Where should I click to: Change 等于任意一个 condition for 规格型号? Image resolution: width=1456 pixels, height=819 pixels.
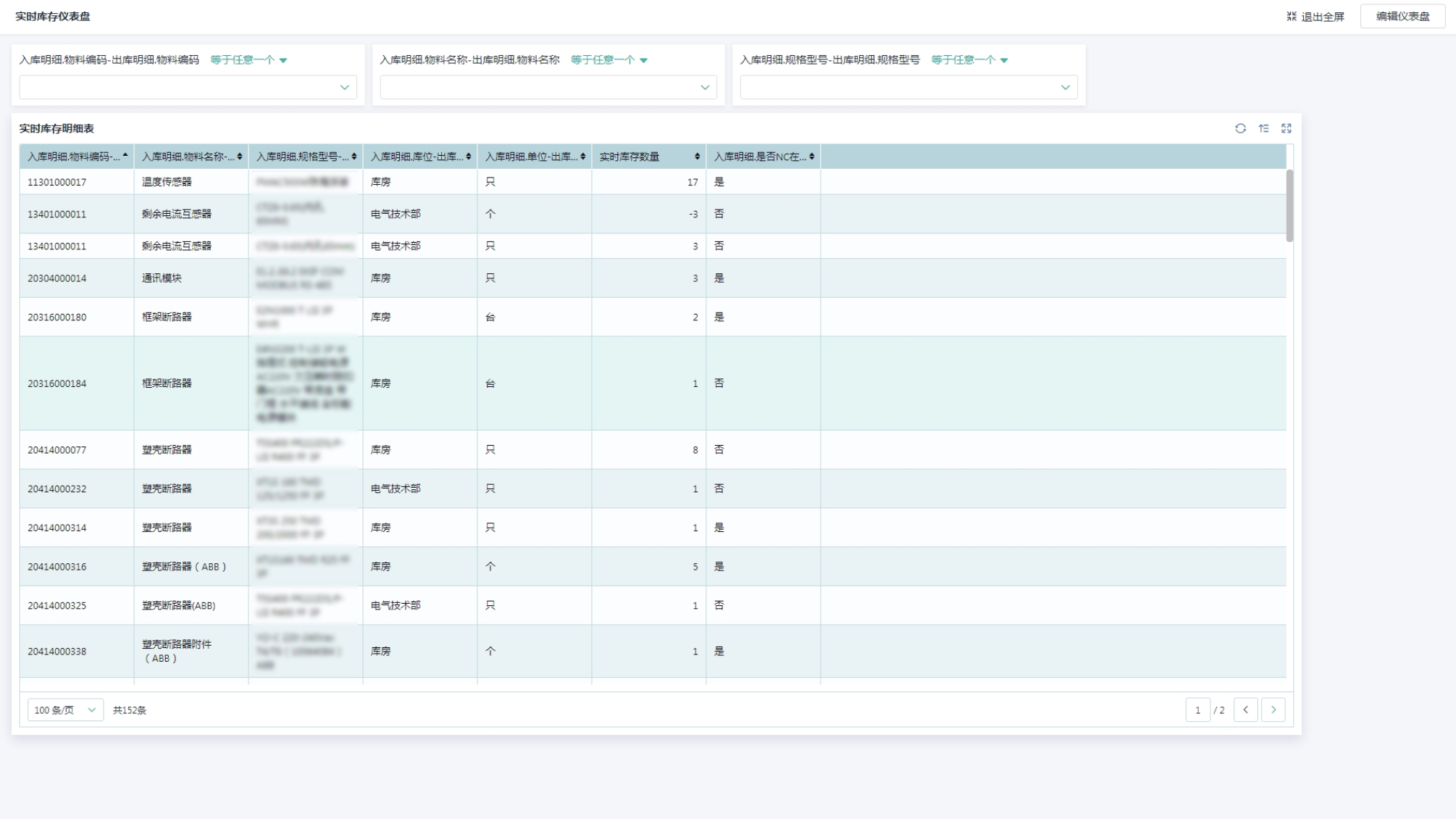(x=969, y=60)
